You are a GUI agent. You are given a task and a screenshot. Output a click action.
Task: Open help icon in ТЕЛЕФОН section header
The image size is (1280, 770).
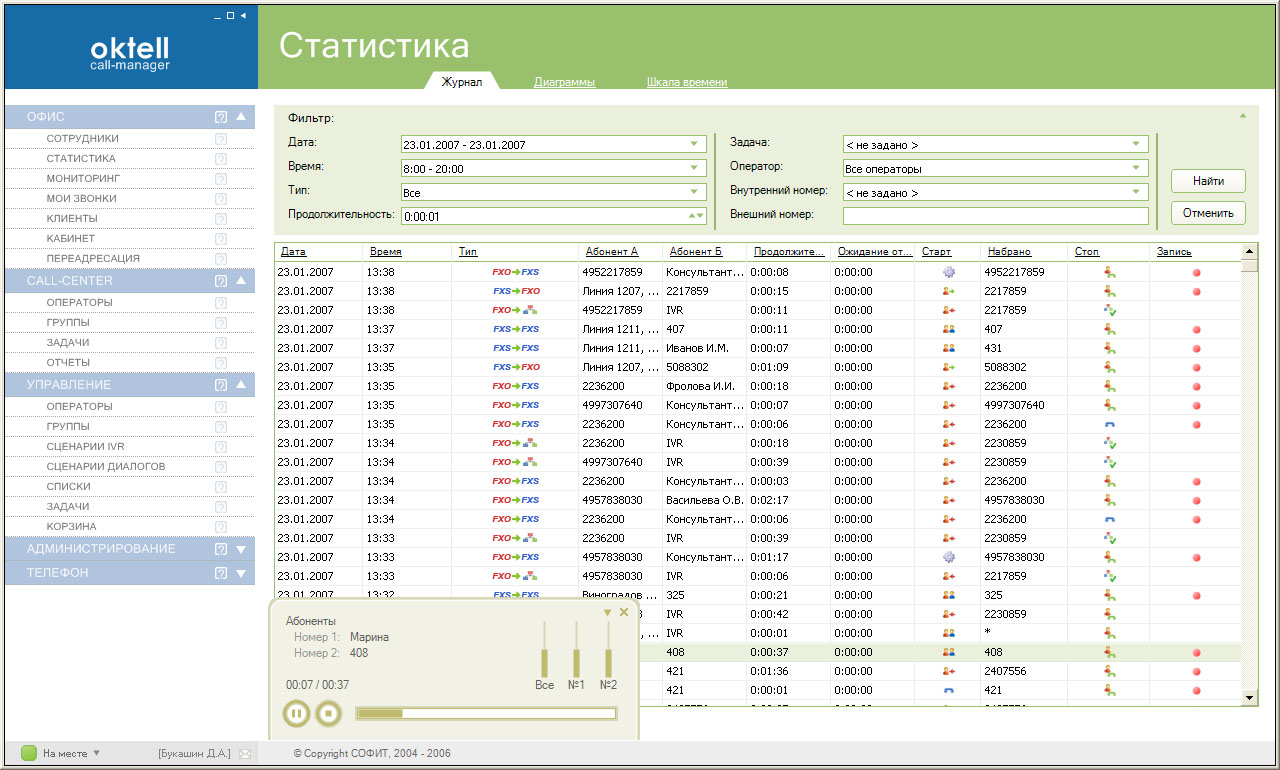(221, 573)
